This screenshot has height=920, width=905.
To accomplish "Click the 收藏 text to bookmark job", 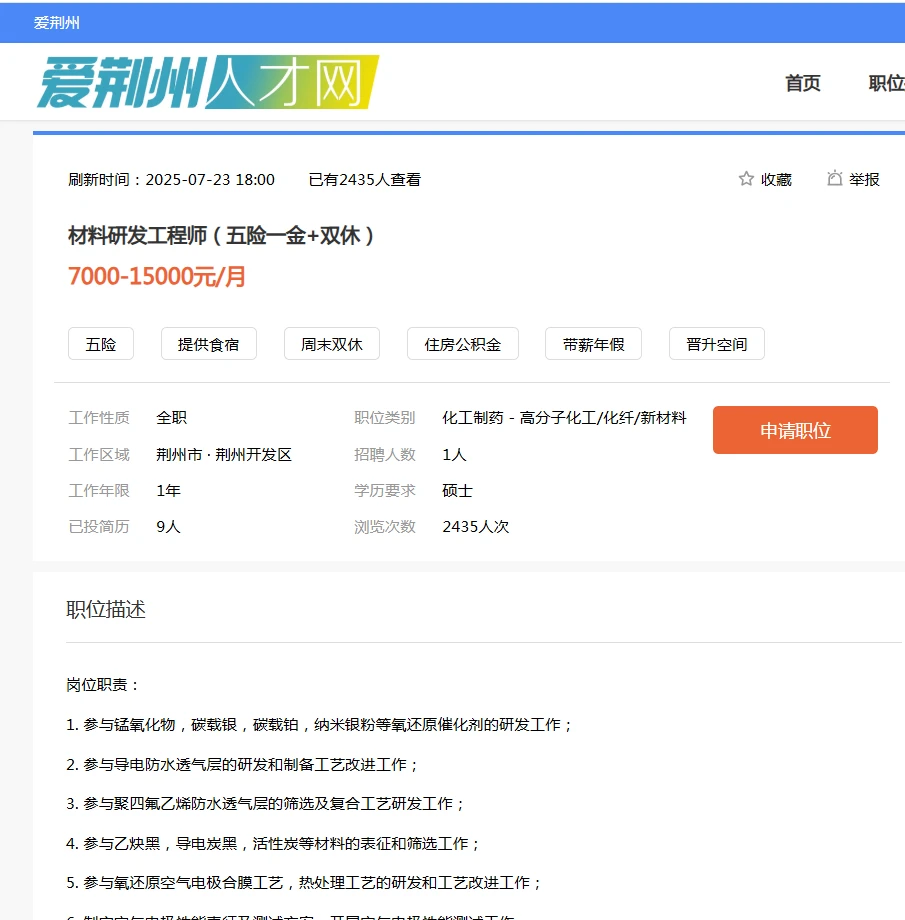I will point(772,179).
